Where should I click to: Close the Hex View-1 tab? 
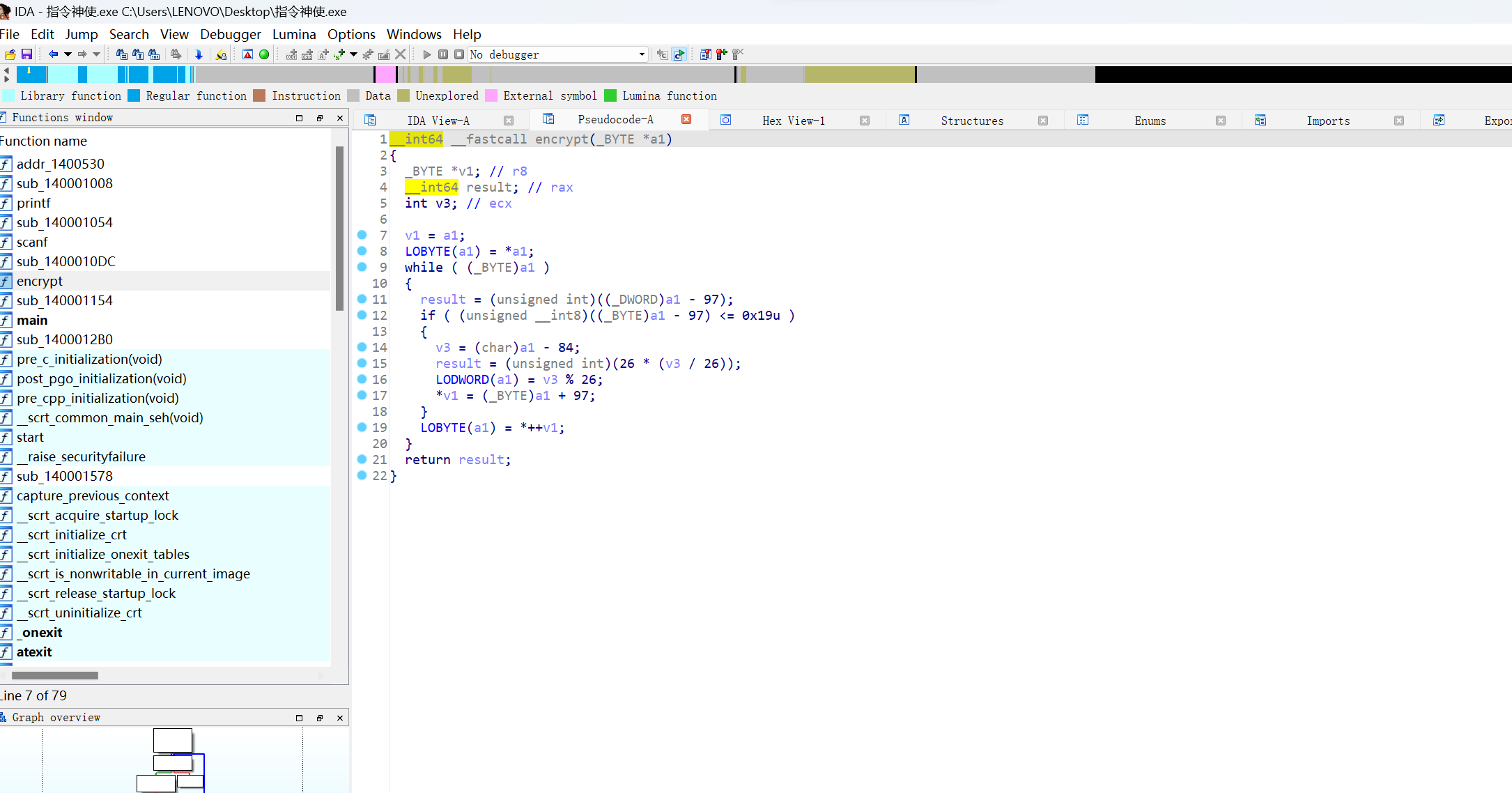(x=865, y=121)
